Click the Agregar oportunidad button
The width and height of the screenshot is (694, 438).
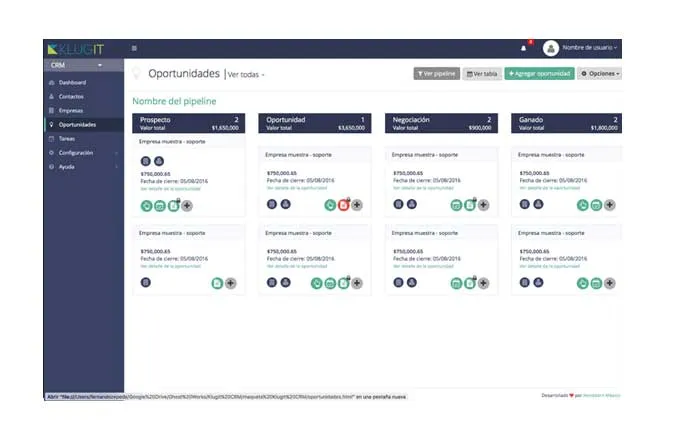tap(540, 73)
